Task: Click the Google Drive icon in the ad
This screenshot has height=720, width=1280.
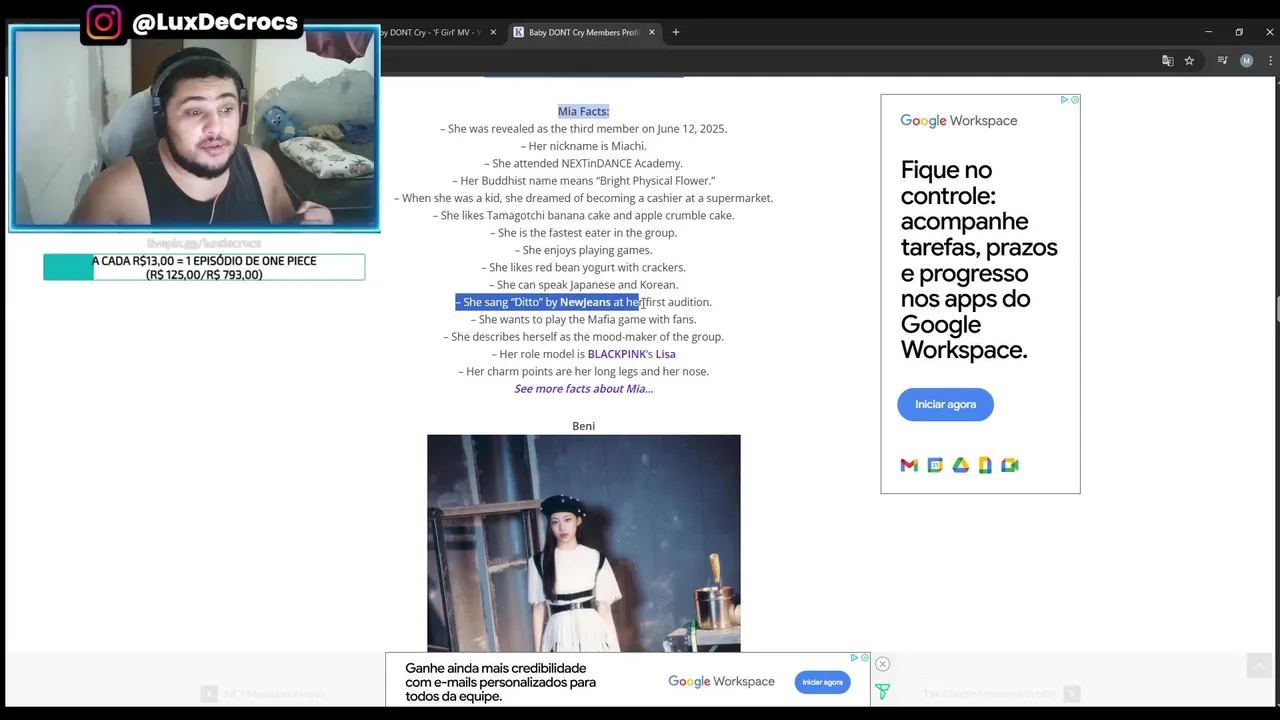Action: coord(960,465)
